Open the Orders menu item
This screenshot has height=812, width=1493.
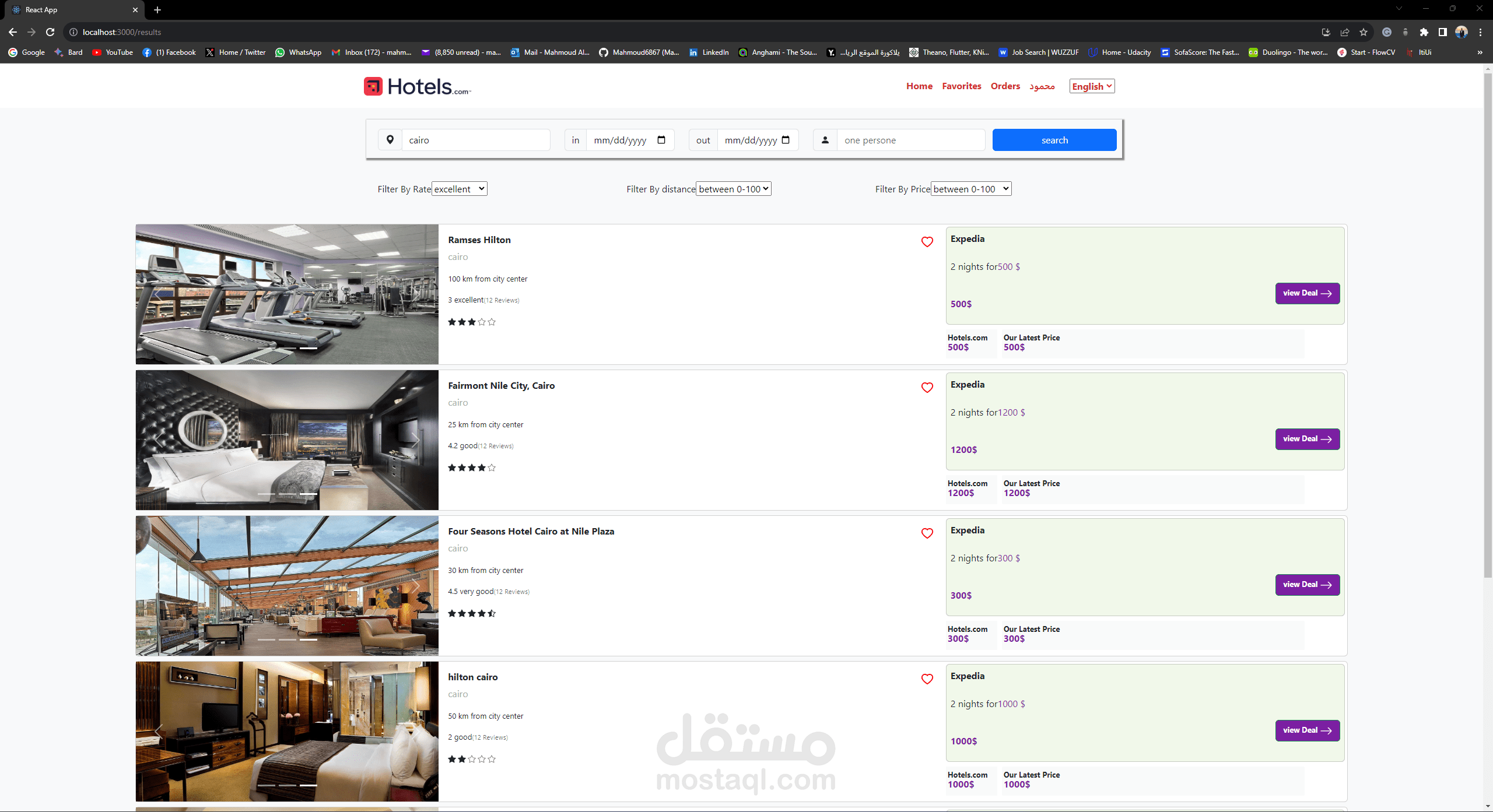point(1005,86)
